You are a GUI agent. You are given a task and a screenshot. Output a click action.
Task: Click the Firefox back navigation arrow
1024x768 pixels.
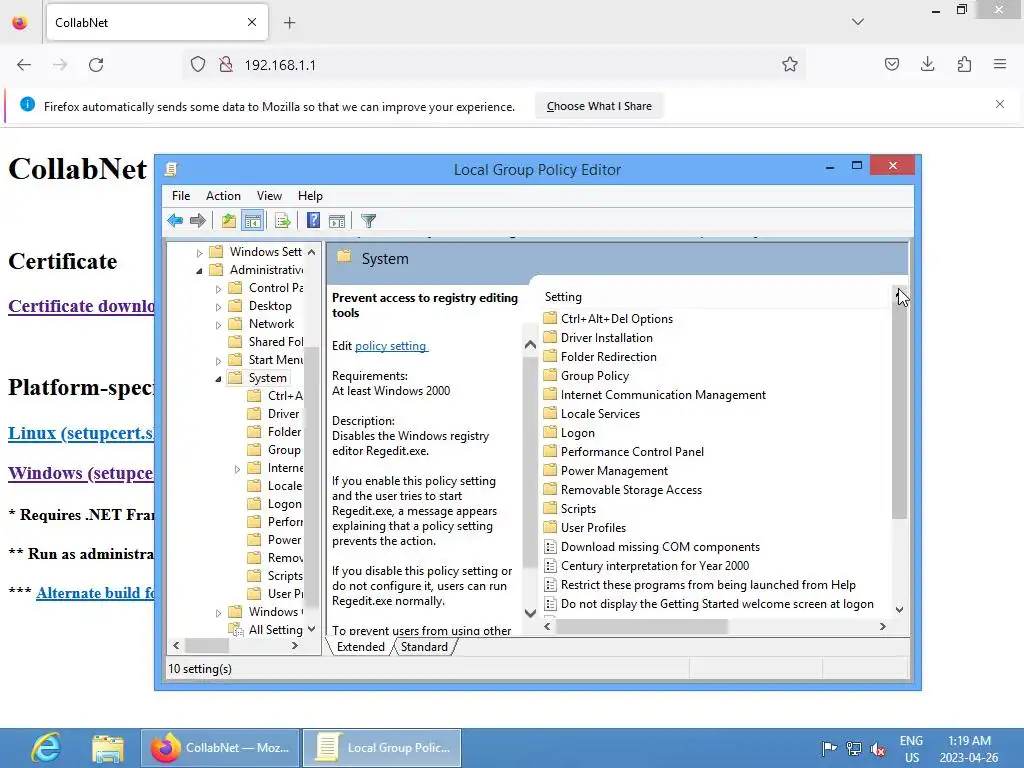coord(24,65)
